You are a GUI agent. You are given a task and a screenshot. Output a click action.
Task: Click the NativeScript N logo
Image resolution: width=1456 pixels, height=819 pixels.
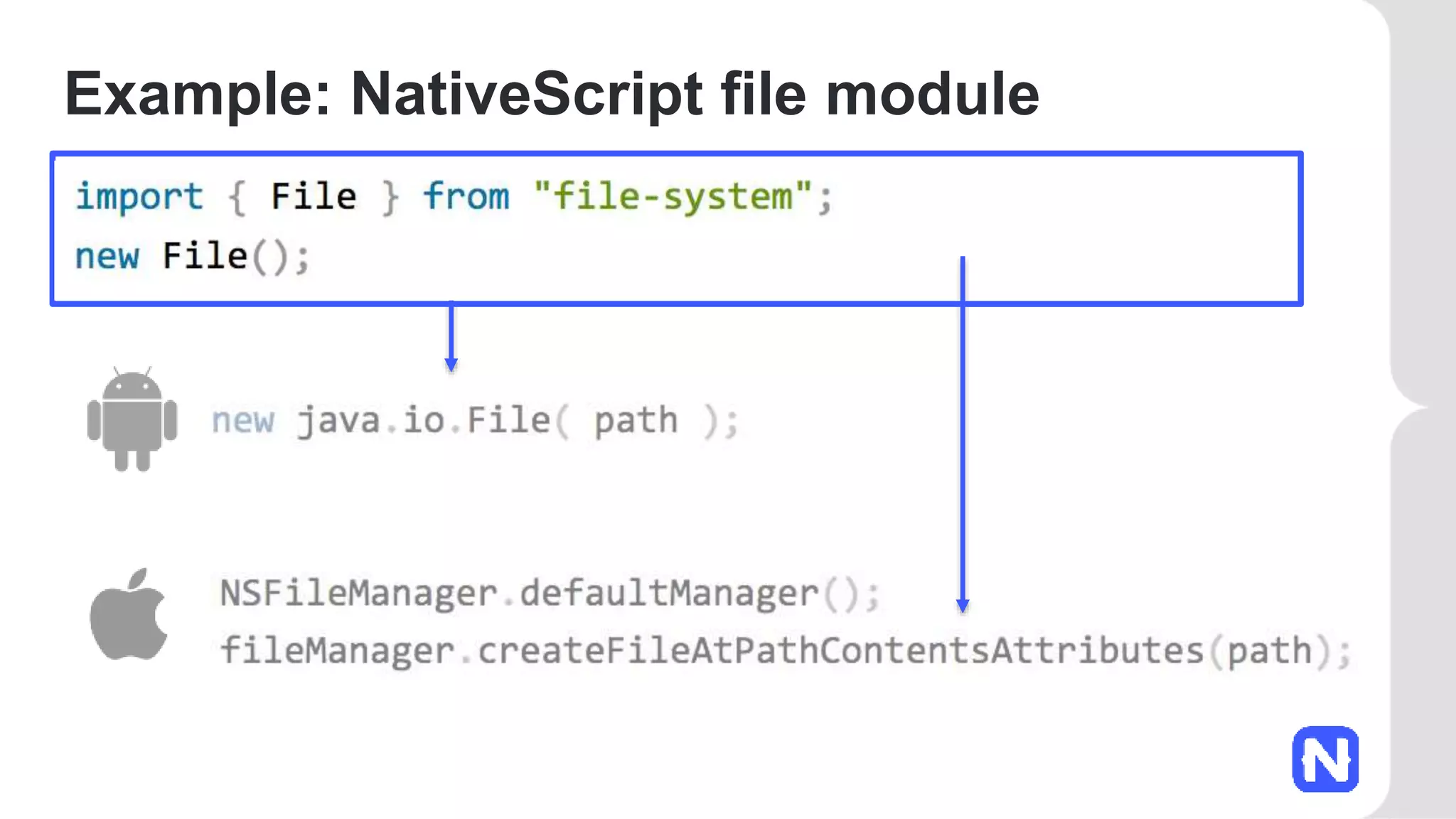point(1326,759)
